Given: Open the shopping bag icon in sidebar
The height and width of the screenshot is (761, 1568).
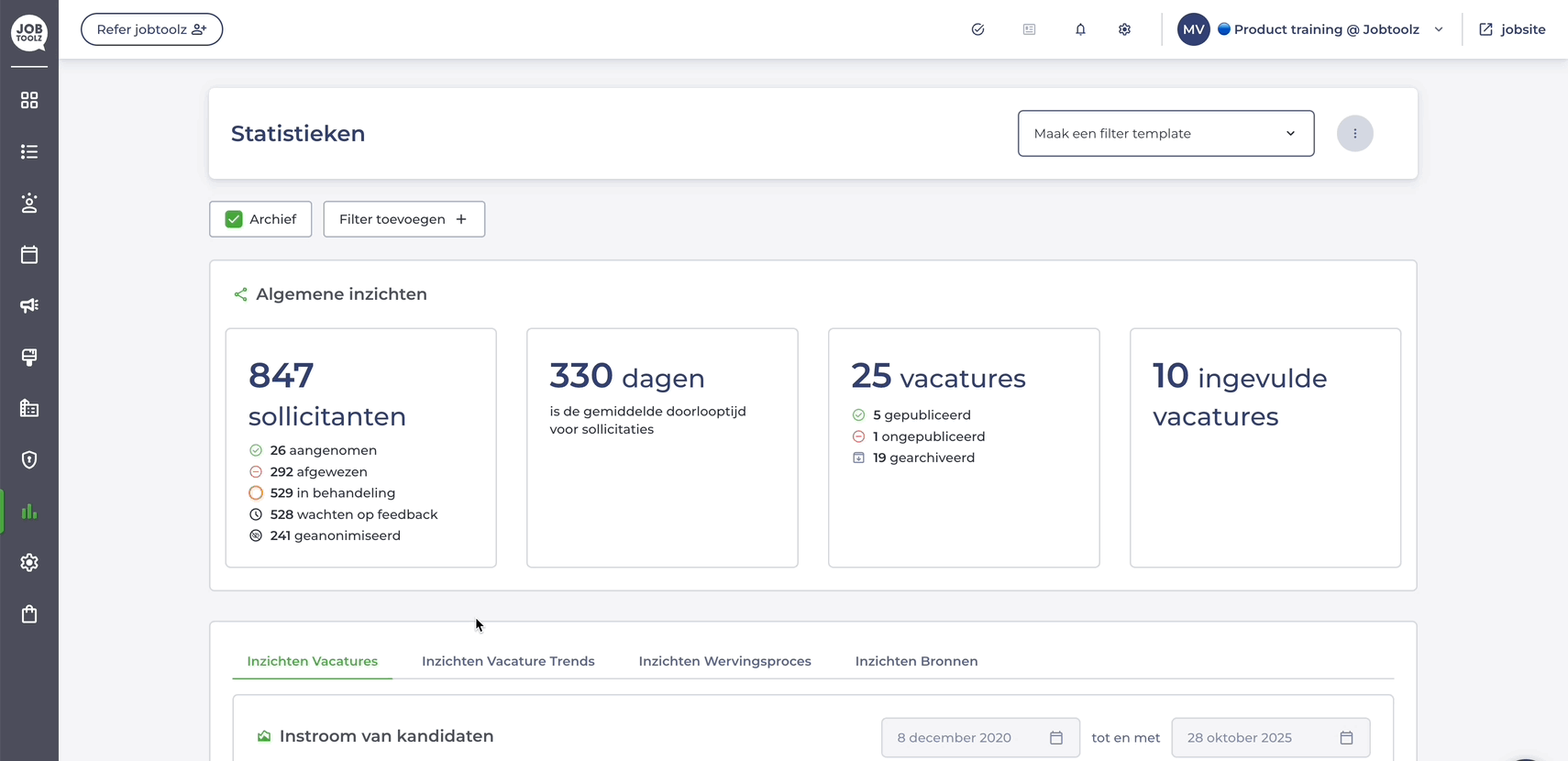Looking at the screenshot, I should (29, 613).
